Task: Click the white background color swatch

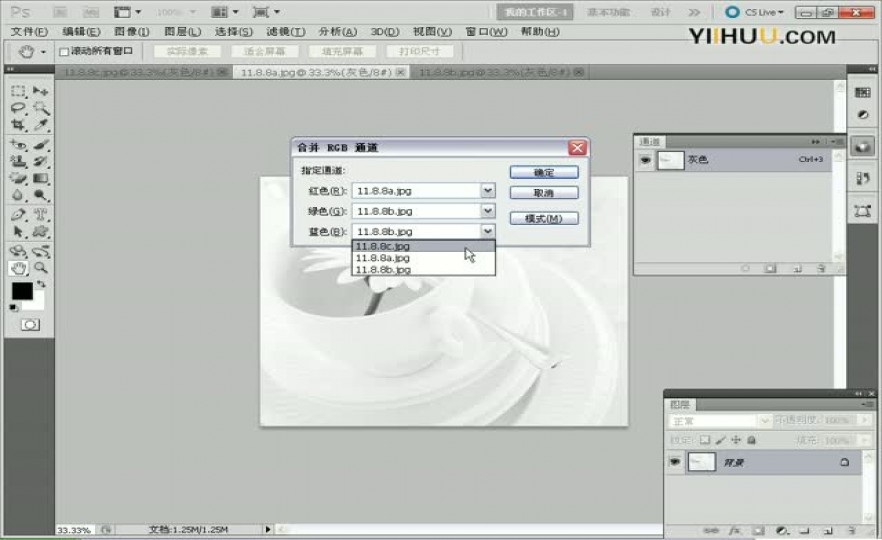Action: [38, 304]
